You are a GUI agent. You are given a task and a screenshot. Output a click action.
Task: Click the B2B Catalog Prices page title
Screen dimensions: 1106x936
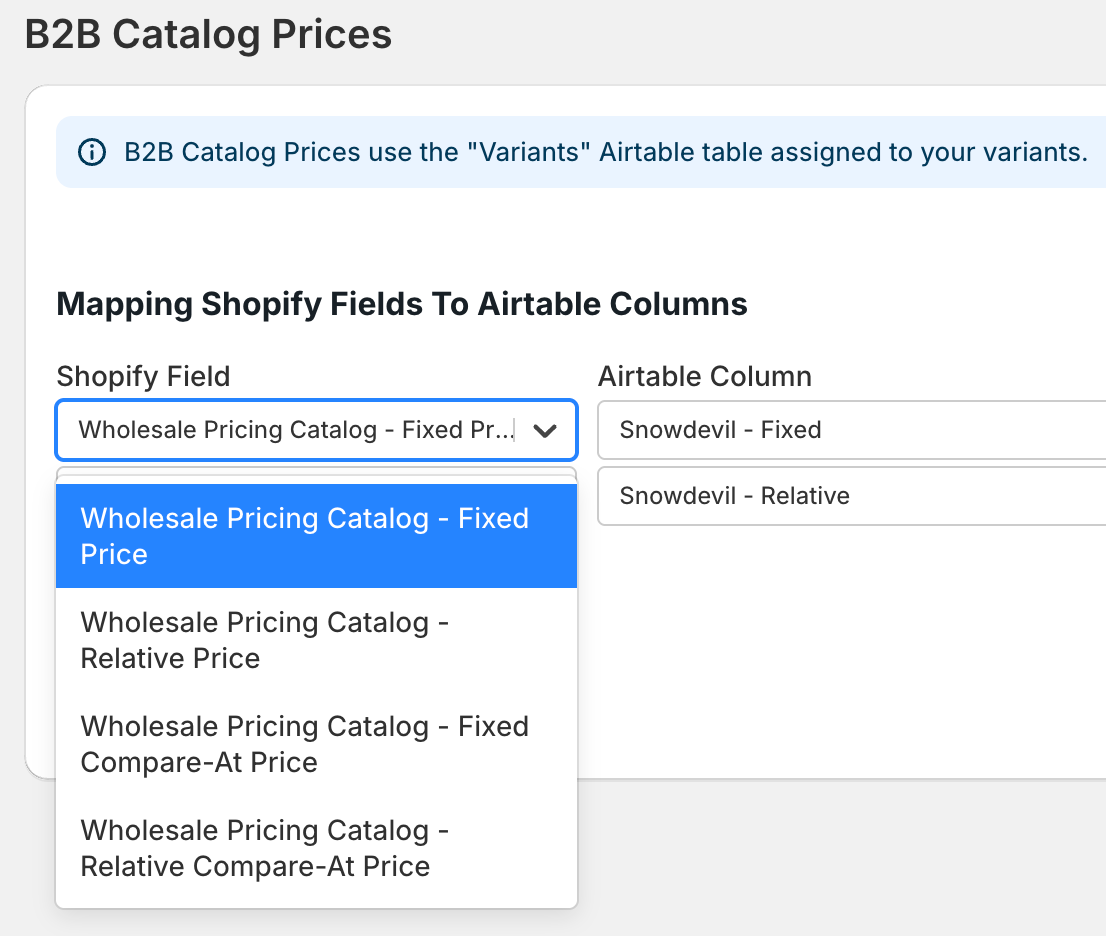click(x=208, y=35)
